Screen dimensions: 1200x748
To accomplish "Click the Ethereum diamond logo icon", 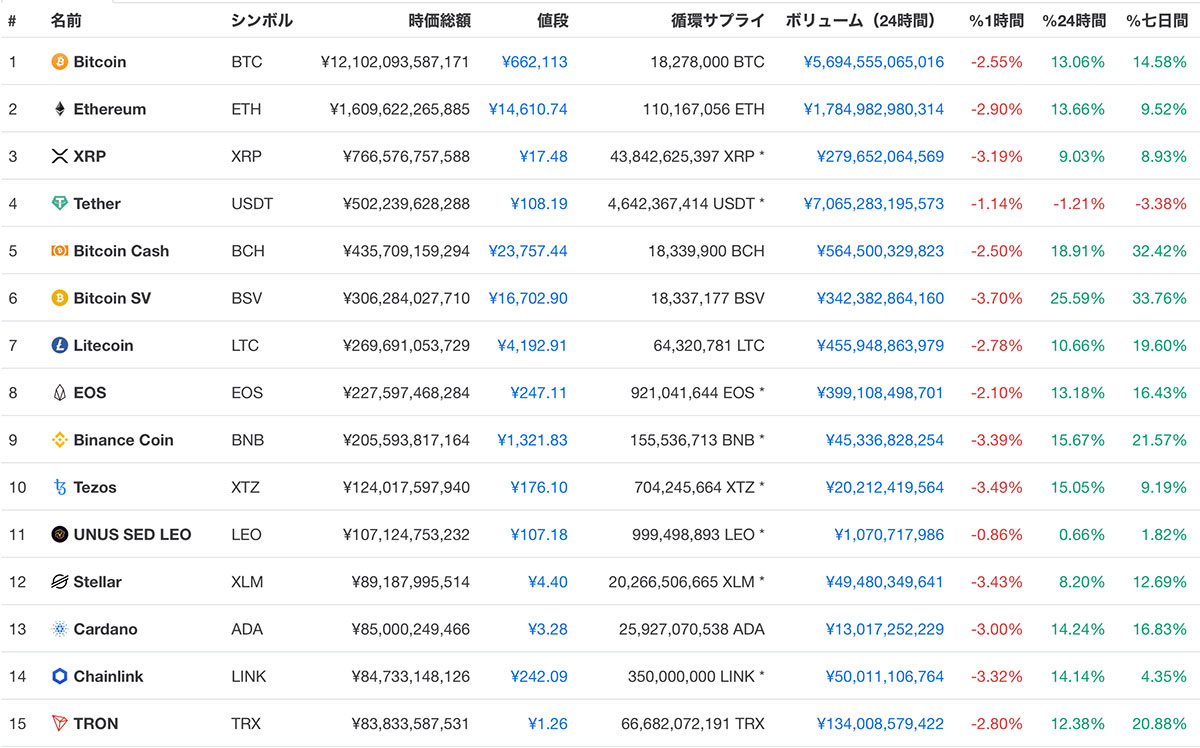I will [x=60, y=109].
